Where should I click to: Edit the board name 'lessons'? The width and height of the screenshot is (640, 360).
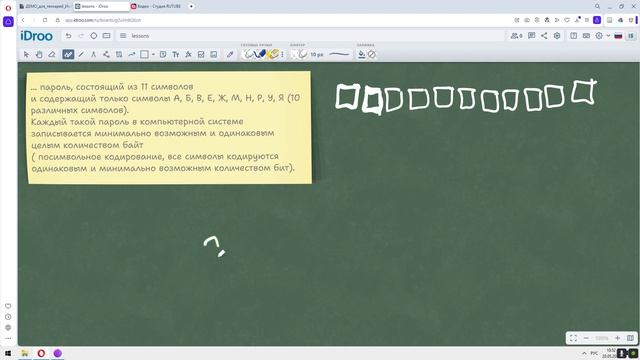pos(140,36)
